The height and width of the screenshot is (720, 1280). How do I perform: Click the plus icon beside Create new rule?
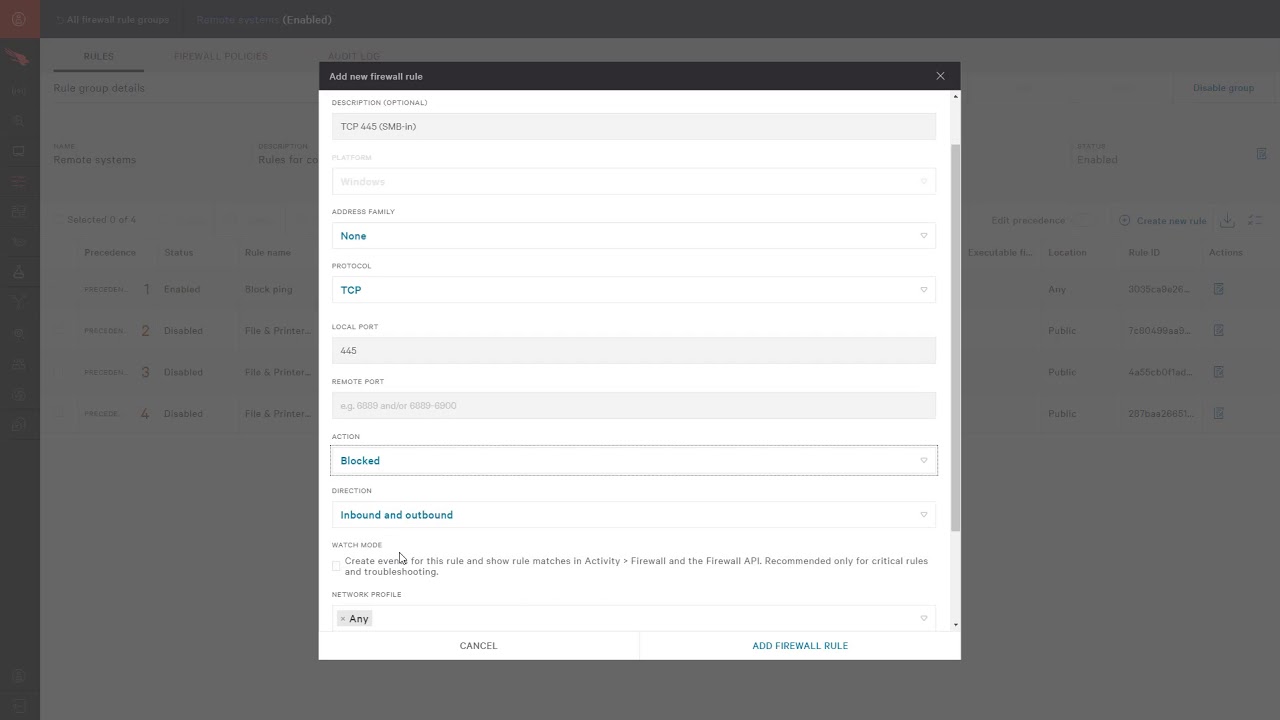click(x=1124, y=220)
